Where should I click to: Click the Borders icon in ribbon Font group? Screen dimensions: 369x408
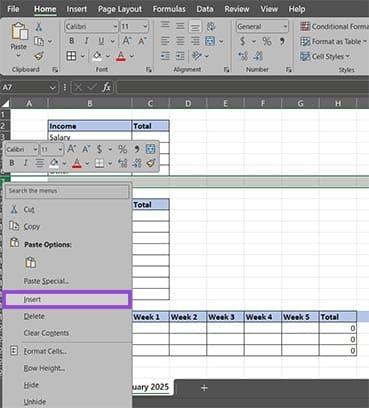point(71,56)
